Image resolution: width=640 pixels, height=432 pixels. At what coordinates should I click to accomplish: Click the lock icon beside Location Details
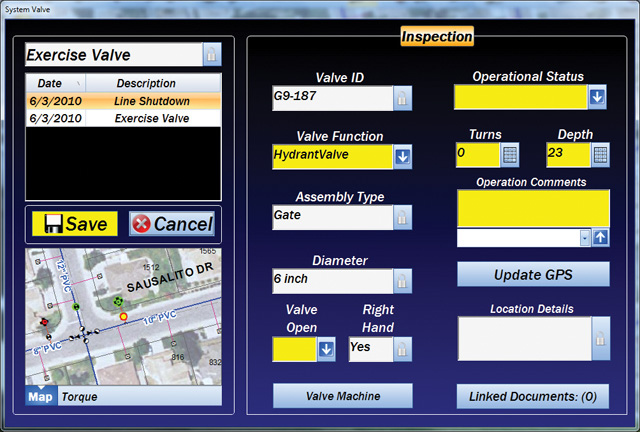(599, 339)
